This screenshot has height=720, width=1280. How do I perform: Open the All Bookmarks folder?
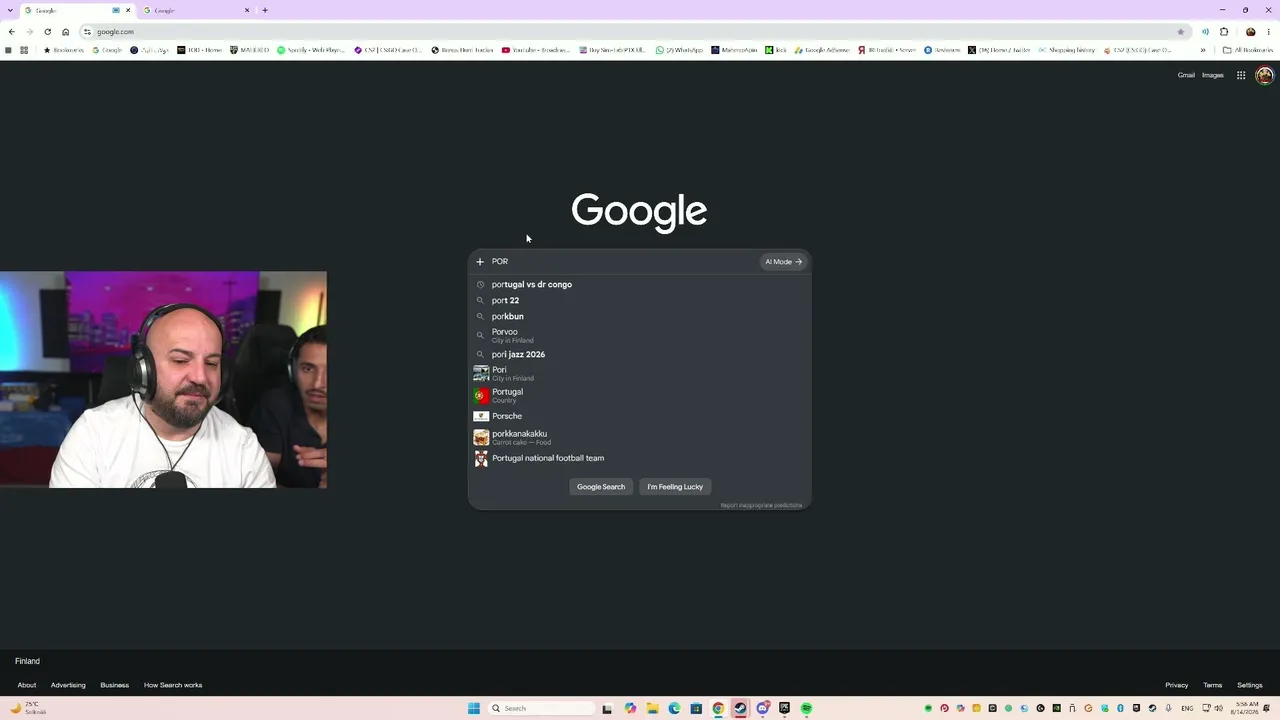[x=1247, y=50]
